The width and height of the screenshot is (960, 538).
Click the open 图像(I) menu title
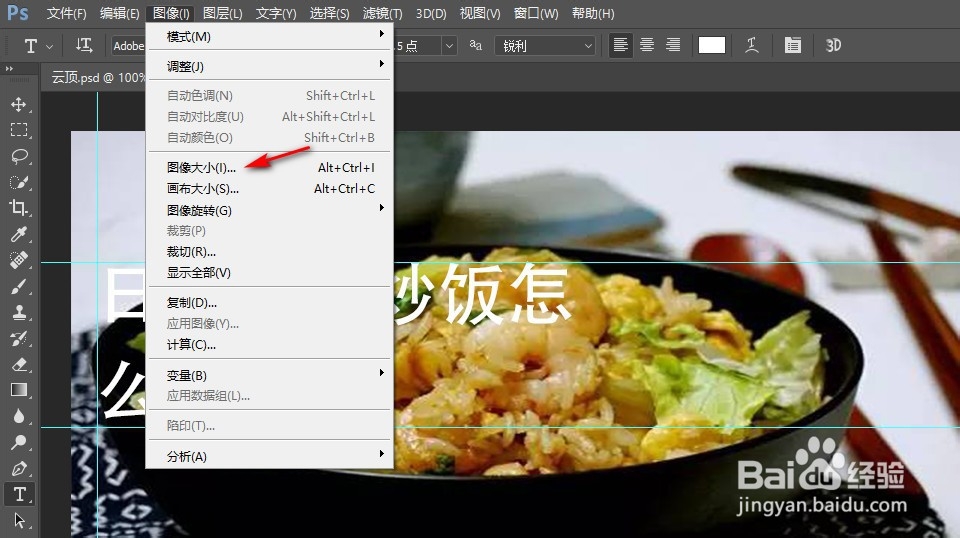[x=171, y=13]
